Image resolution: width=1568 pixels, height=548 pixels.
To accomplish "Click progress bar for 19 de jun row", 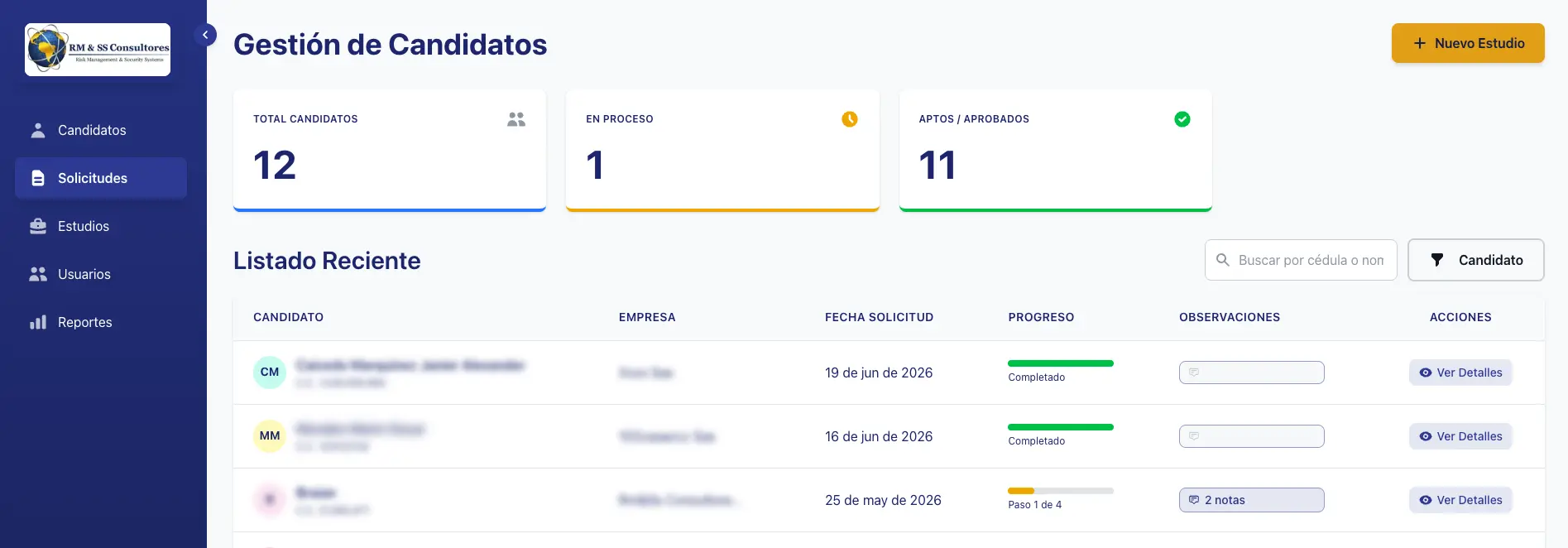I will tap(1061, 363).
